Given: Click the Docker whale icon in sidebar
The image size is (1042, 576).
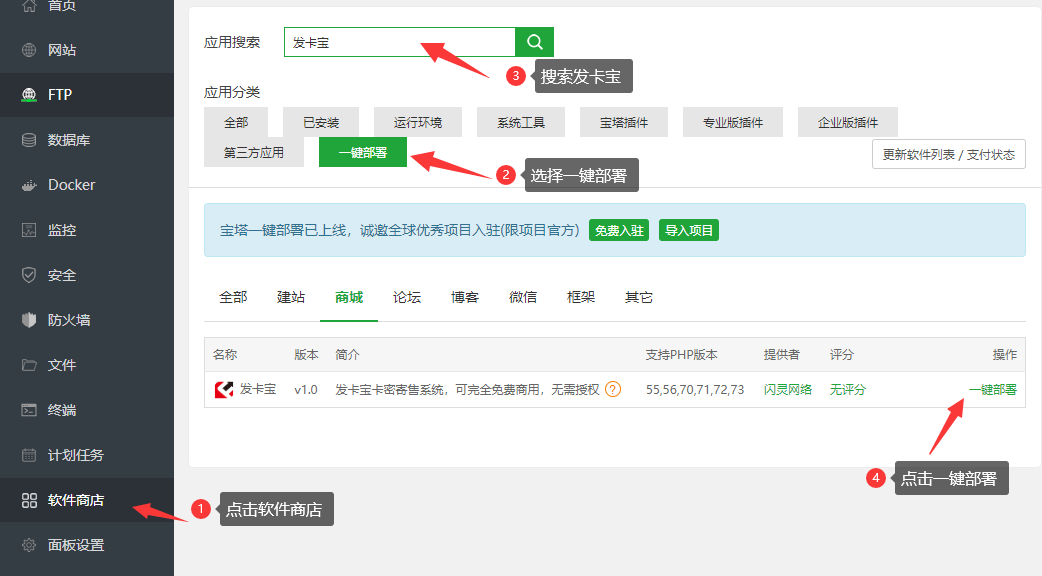Looking at the screenshot, I should (29, 185).
